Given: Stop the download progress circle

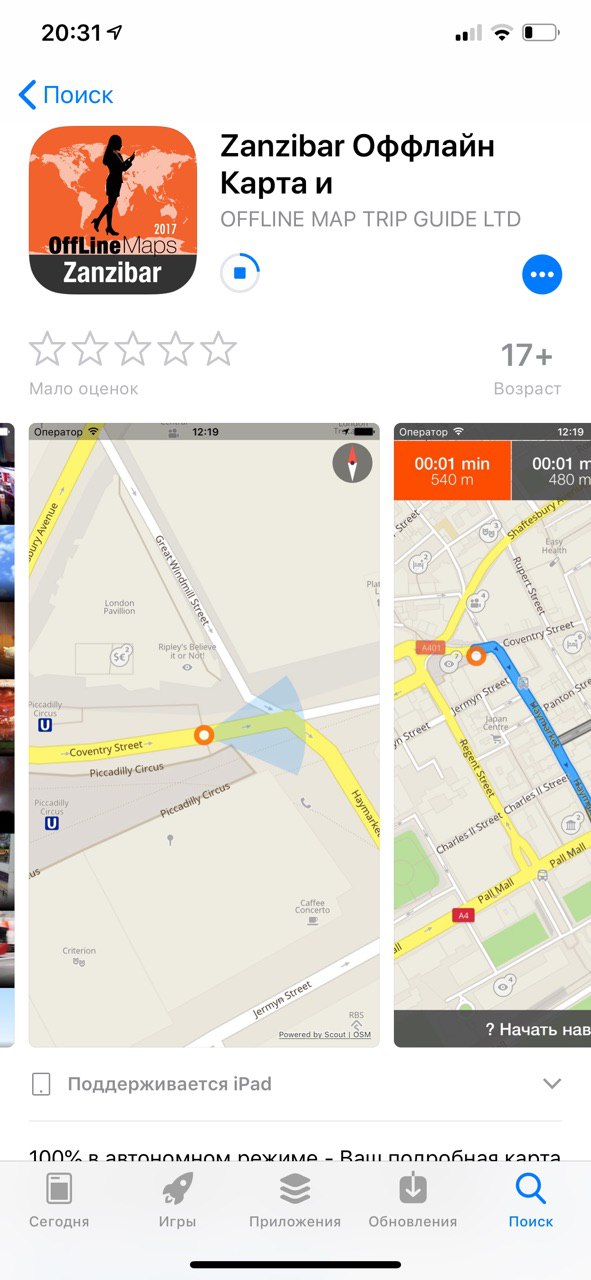Looking at the screenshot, I should pyautogui.click(x=240, y=273).
